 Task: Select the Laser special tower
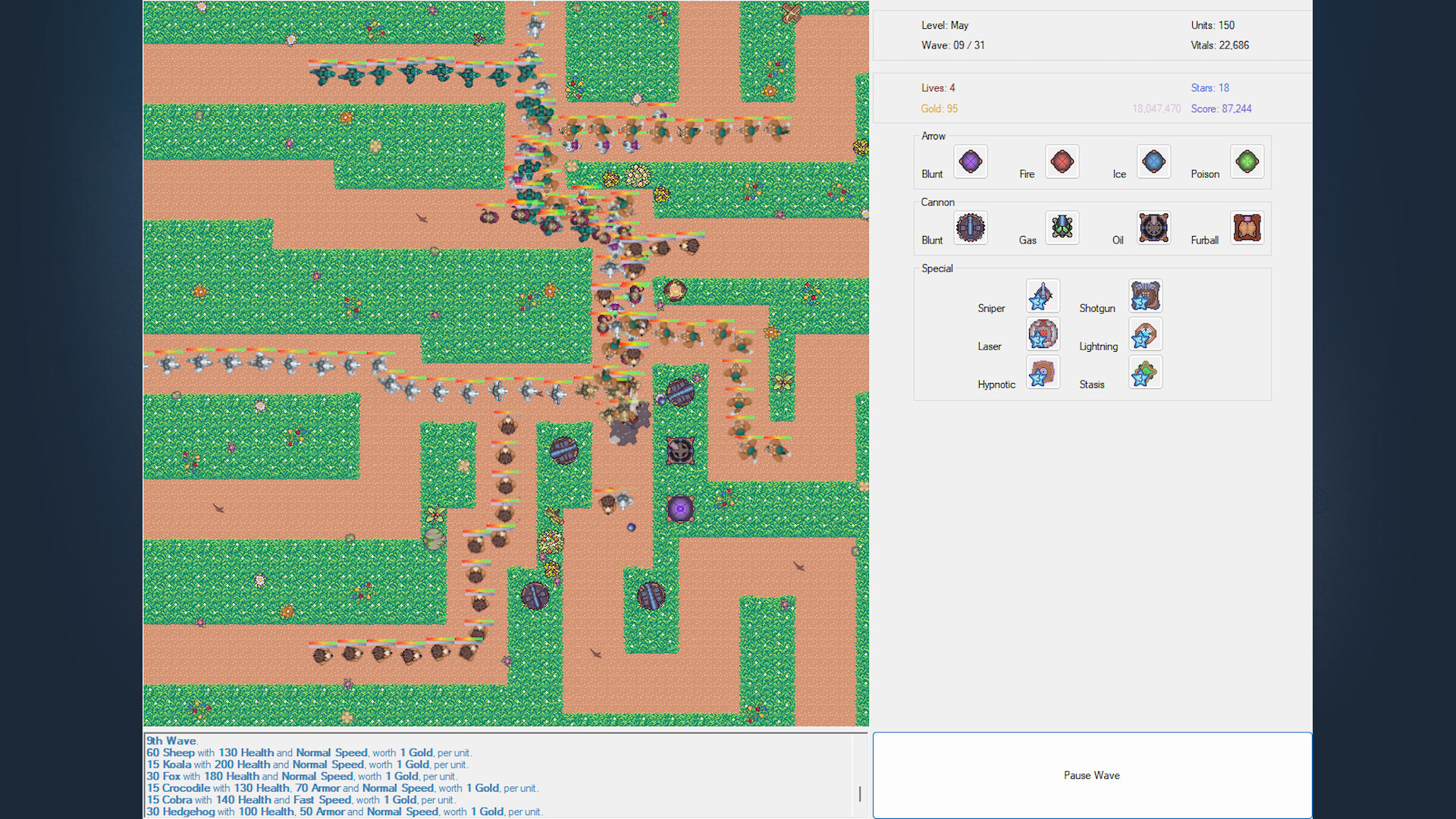tap(1043, 334)
